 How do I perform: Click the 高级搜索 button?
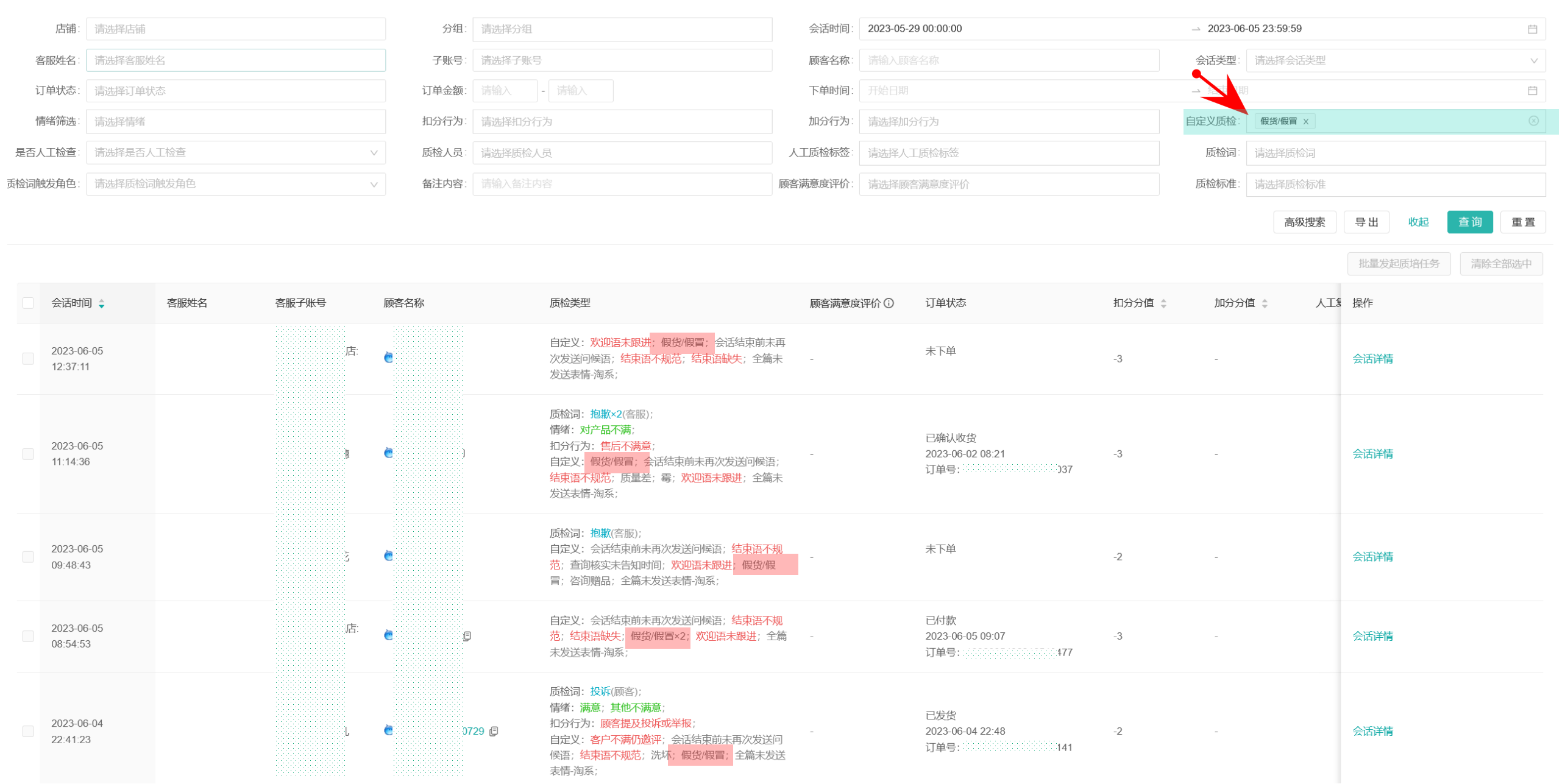(1304, 222)
